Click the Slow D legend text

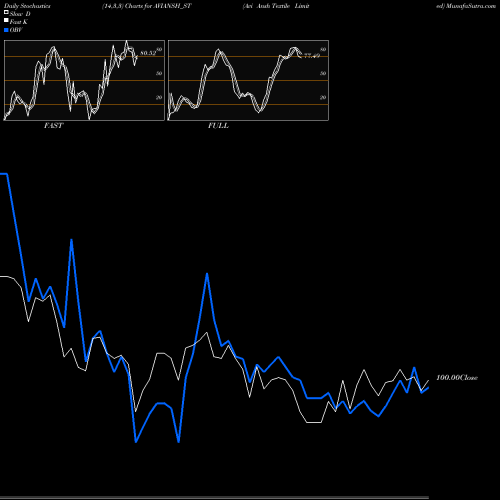(20, 14)
